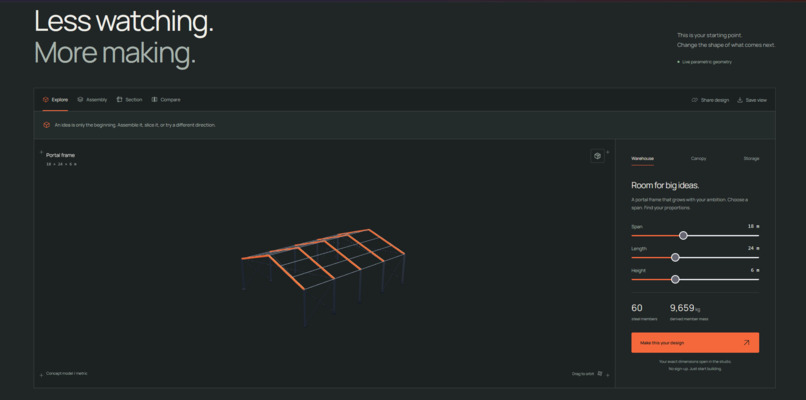The width and height of the screenshot is (806, 400).
Task: Click the Length value '24 m'
Action: (x=753, y=248)
